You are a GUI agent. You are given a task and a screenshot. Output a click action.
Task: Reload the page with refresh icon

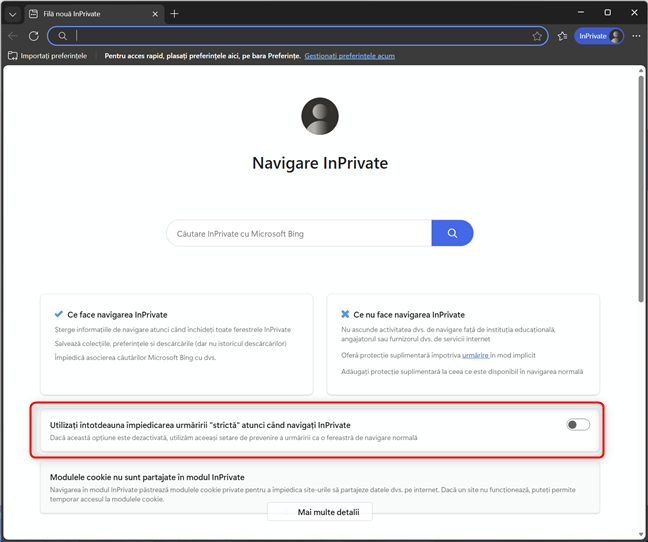tap(34, 36)
